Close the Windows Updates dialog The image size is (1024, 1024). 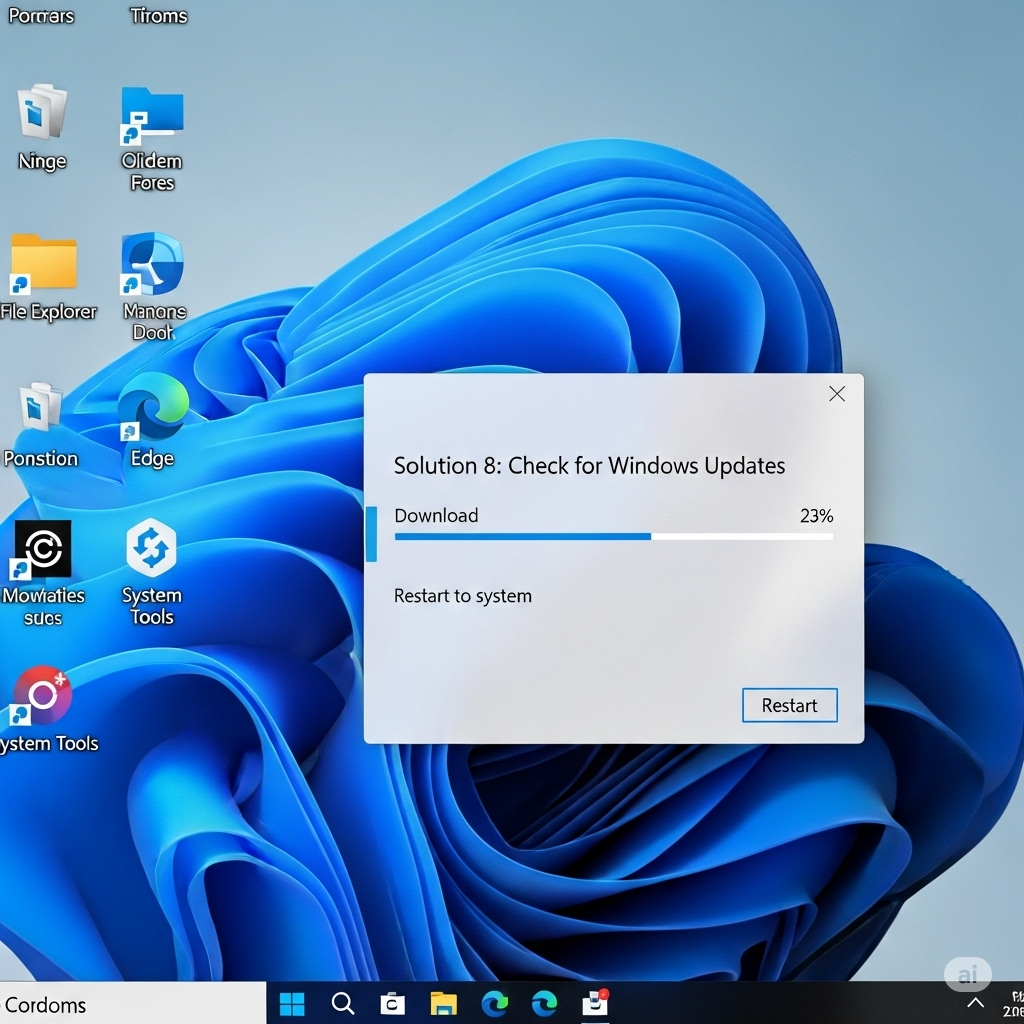point(837,394)
